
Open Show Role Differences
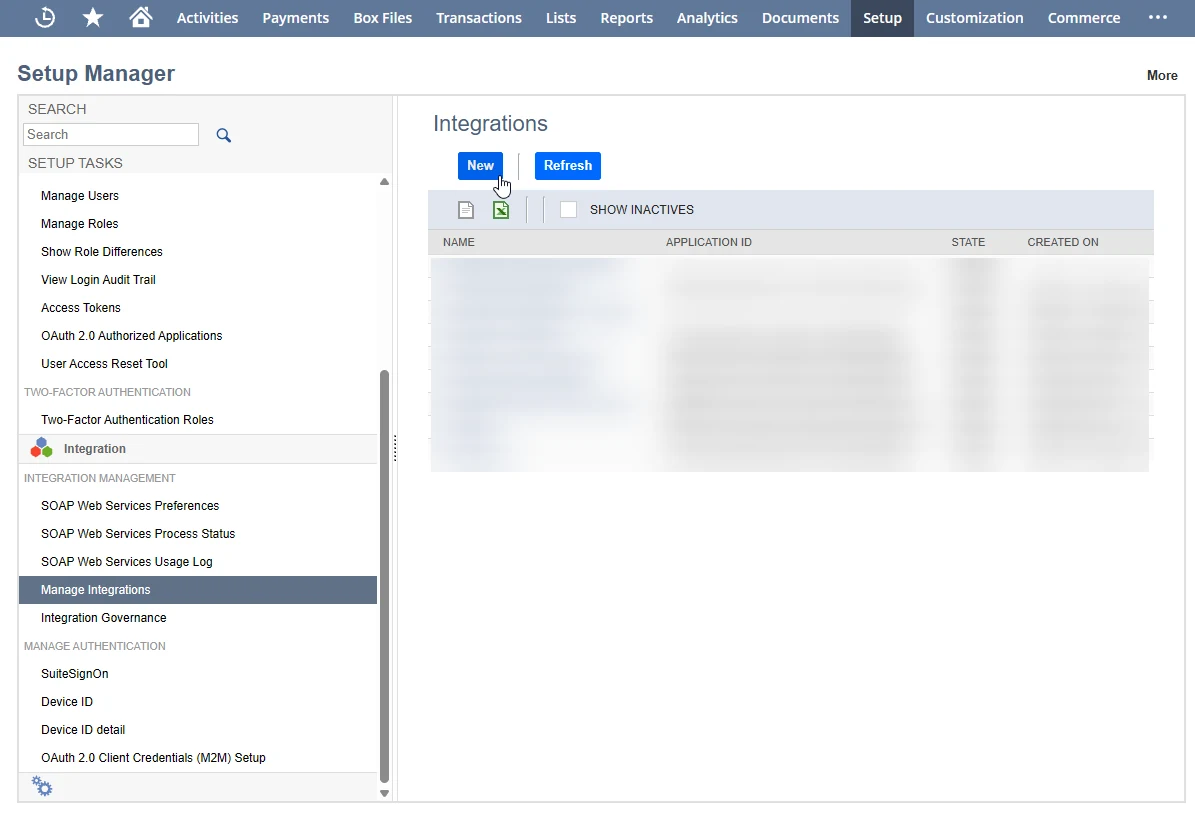[102, 251]
